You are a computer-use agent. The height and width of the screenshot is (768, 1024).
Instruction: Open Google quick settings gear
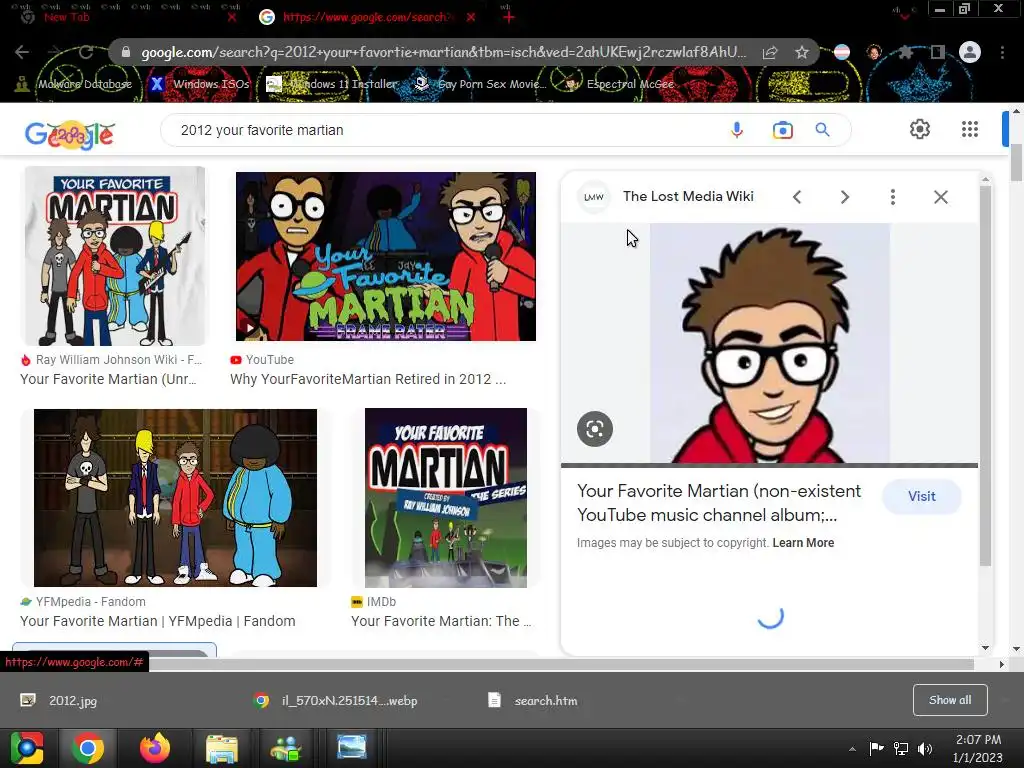click(x=920, y=129)
